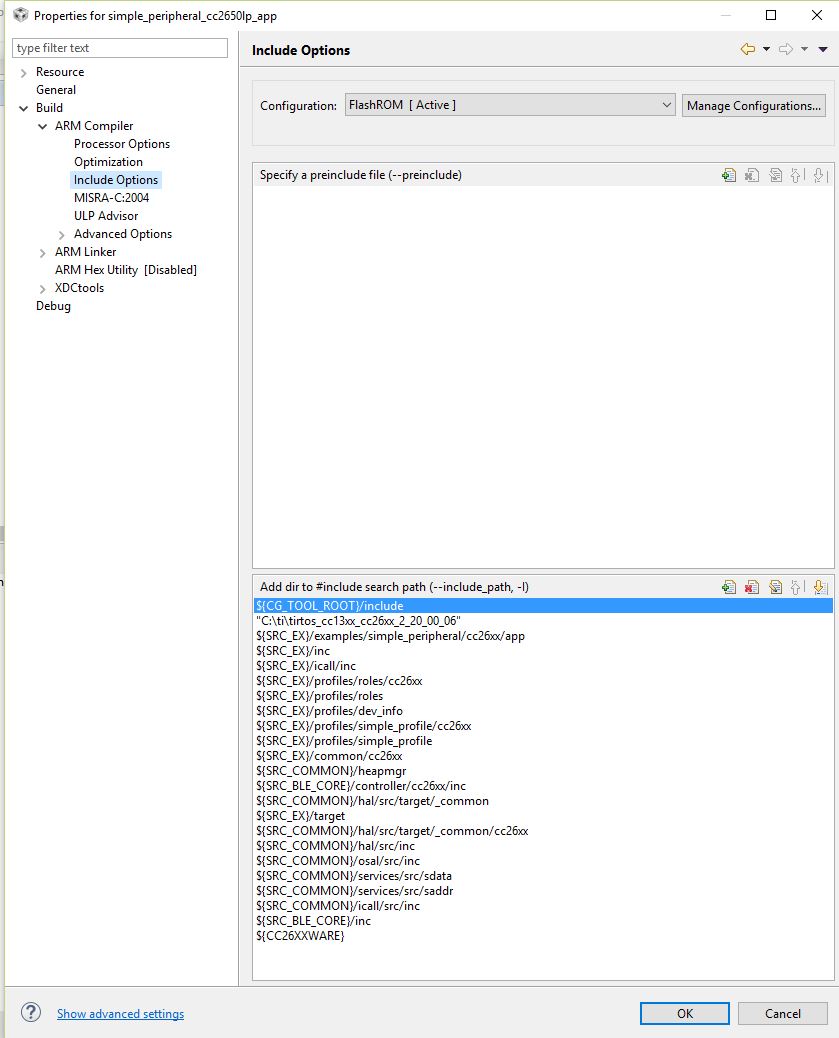The height and width of the screenshot is (1038, 839).
Task: Select ARM Hex Utility [Disabled] item
Action: pos(126,269)
